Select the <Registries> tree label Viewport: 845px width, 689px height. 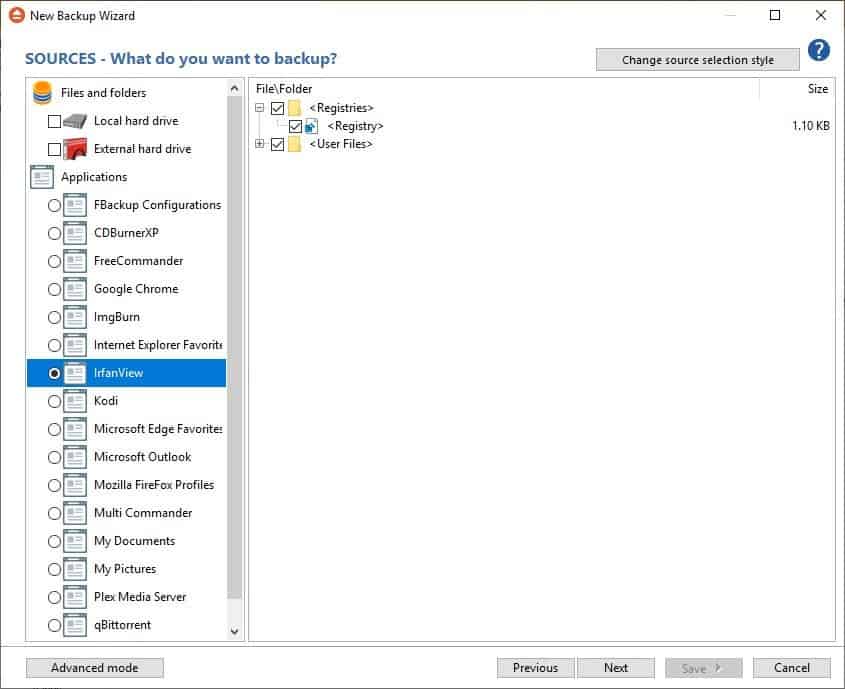click(x=341, y=108)
